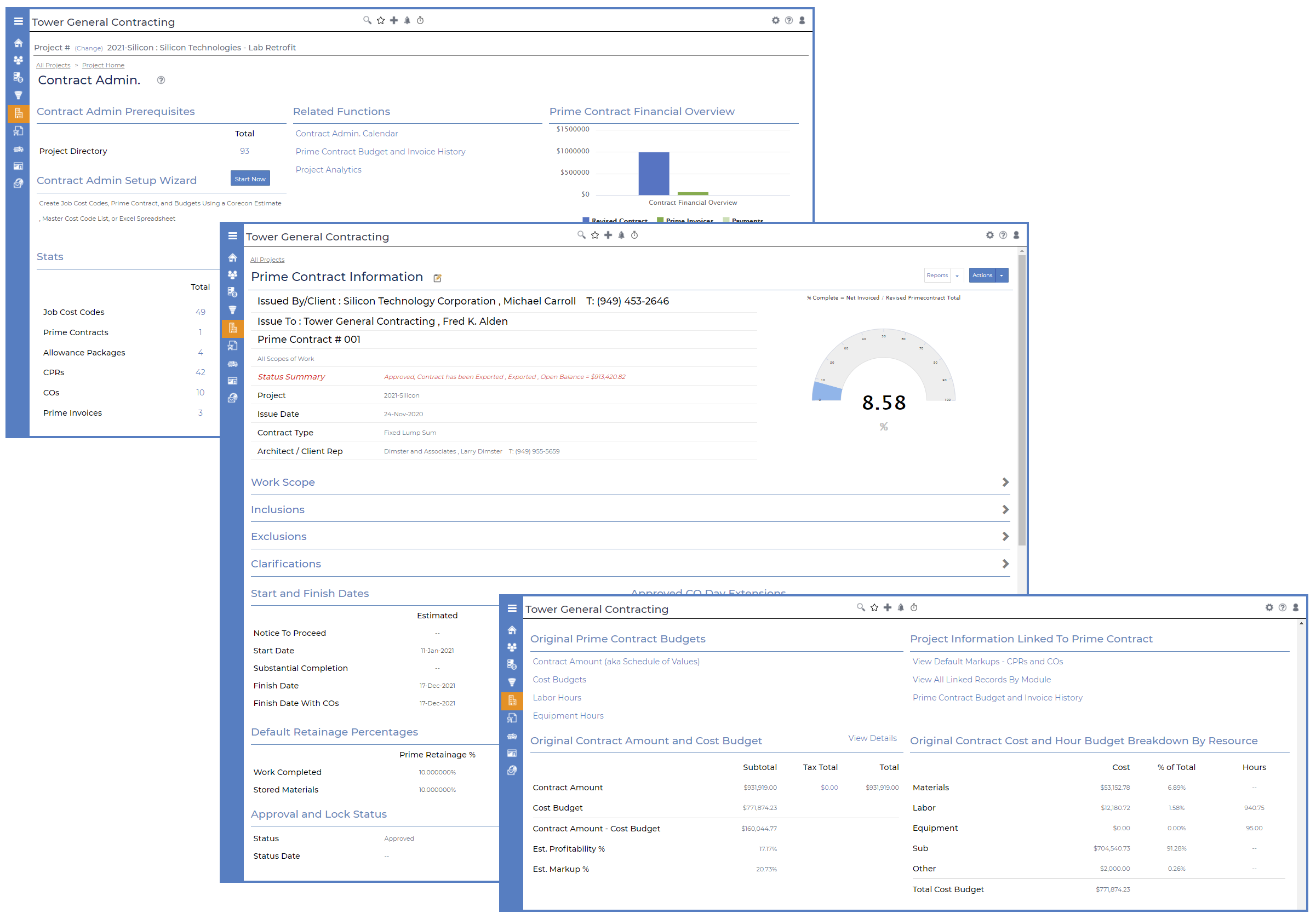Click home icon in top-left sidebar

[x=18, y=43]
